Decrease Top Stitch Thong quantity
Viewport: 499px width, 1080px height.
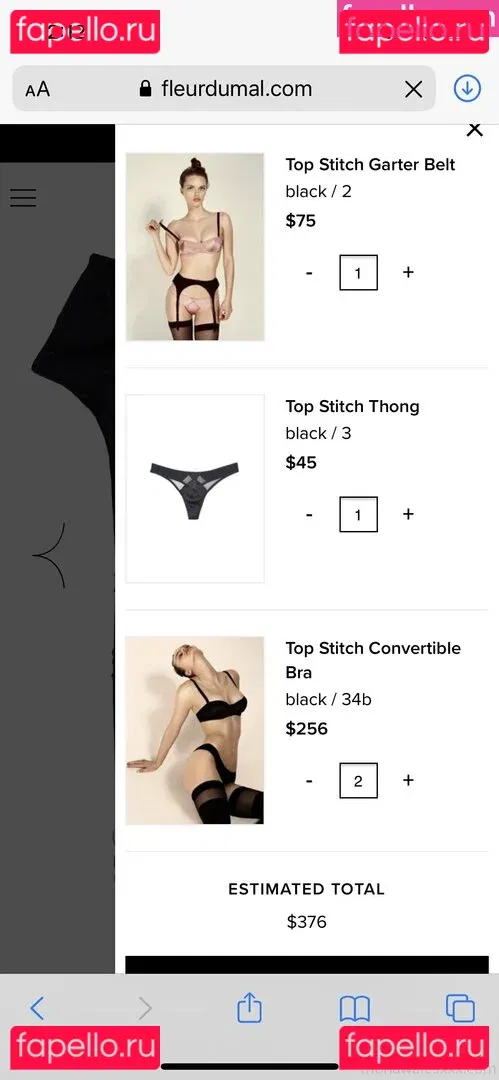[309, 515]
